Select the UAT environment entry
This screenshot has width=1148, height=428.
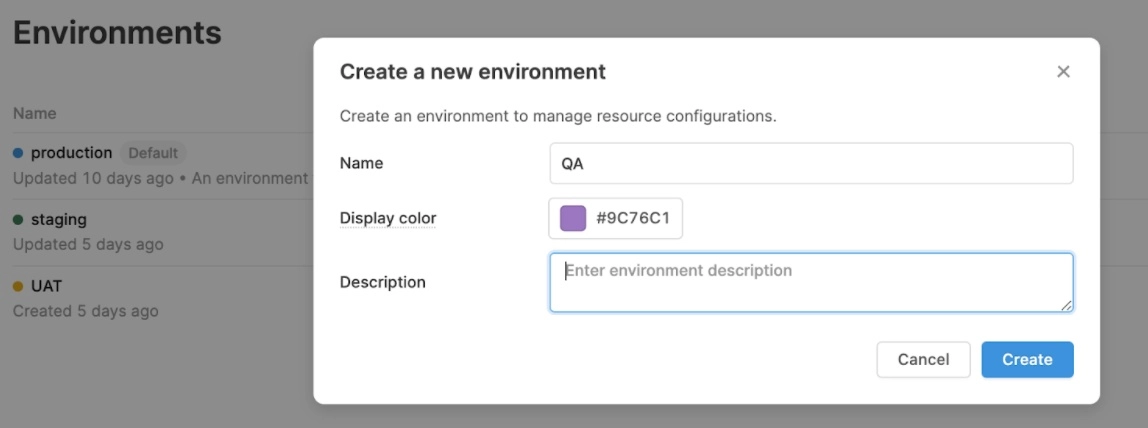pyautogui.click(x=46, y=286)
